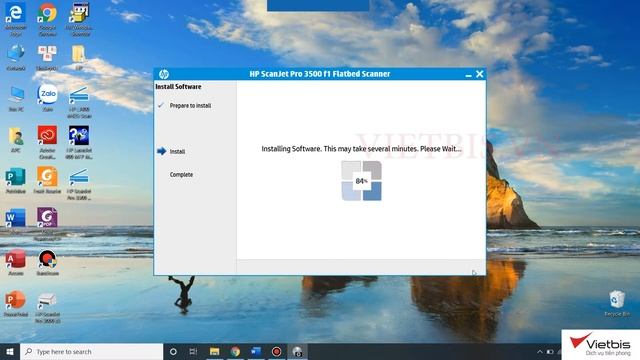Click the Cortana circle on taskbar
The image size is (640, 360).
pyautogui.click(x=173, y=351)
